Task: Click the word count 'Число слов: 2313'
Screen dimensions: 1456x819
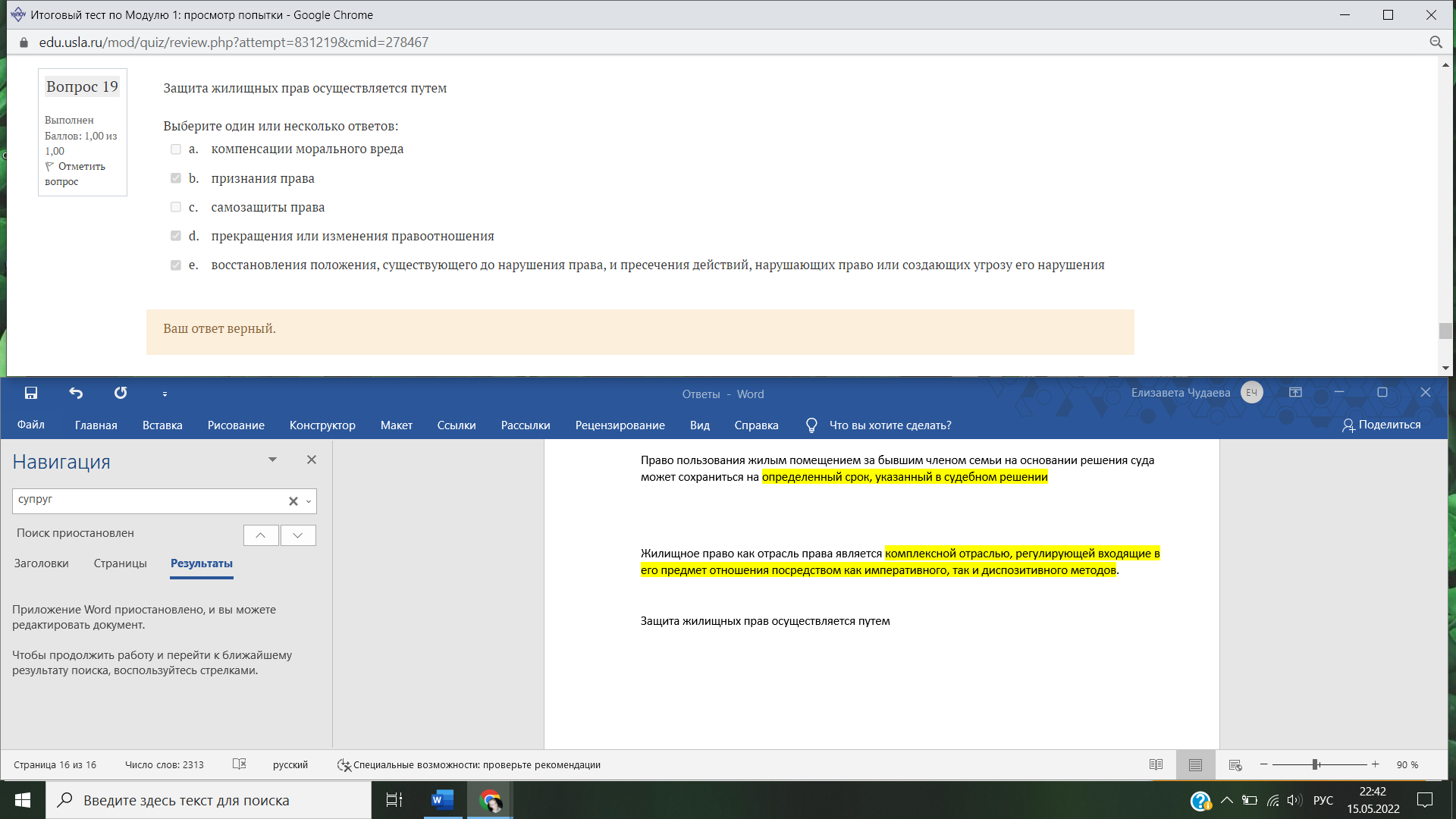Action: pos(165,764)
